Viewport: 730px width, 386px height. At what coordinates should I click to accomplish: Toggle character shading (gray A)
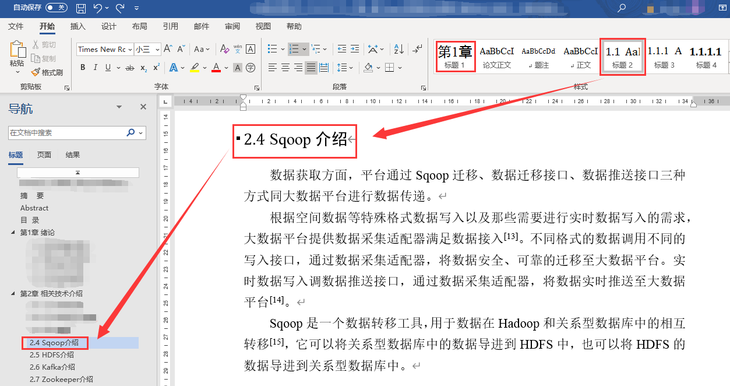pos(237,68)
